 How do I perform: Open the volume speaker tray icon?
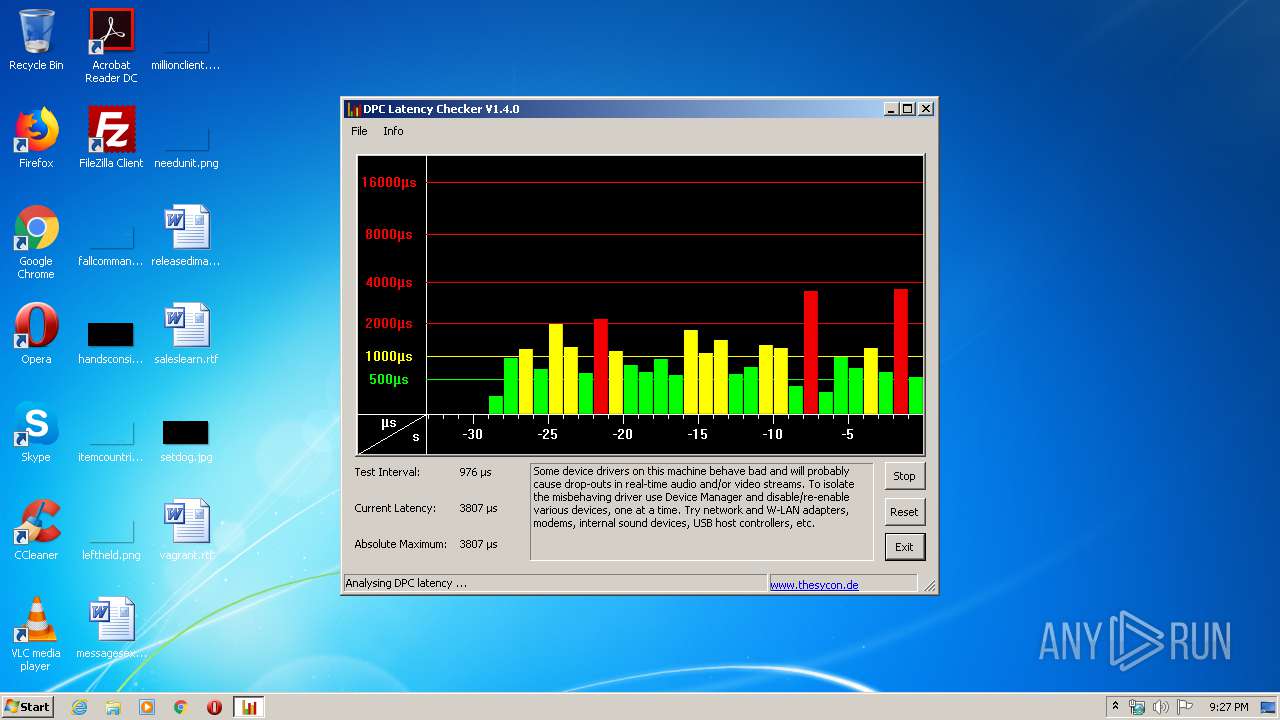point(1161,707)
